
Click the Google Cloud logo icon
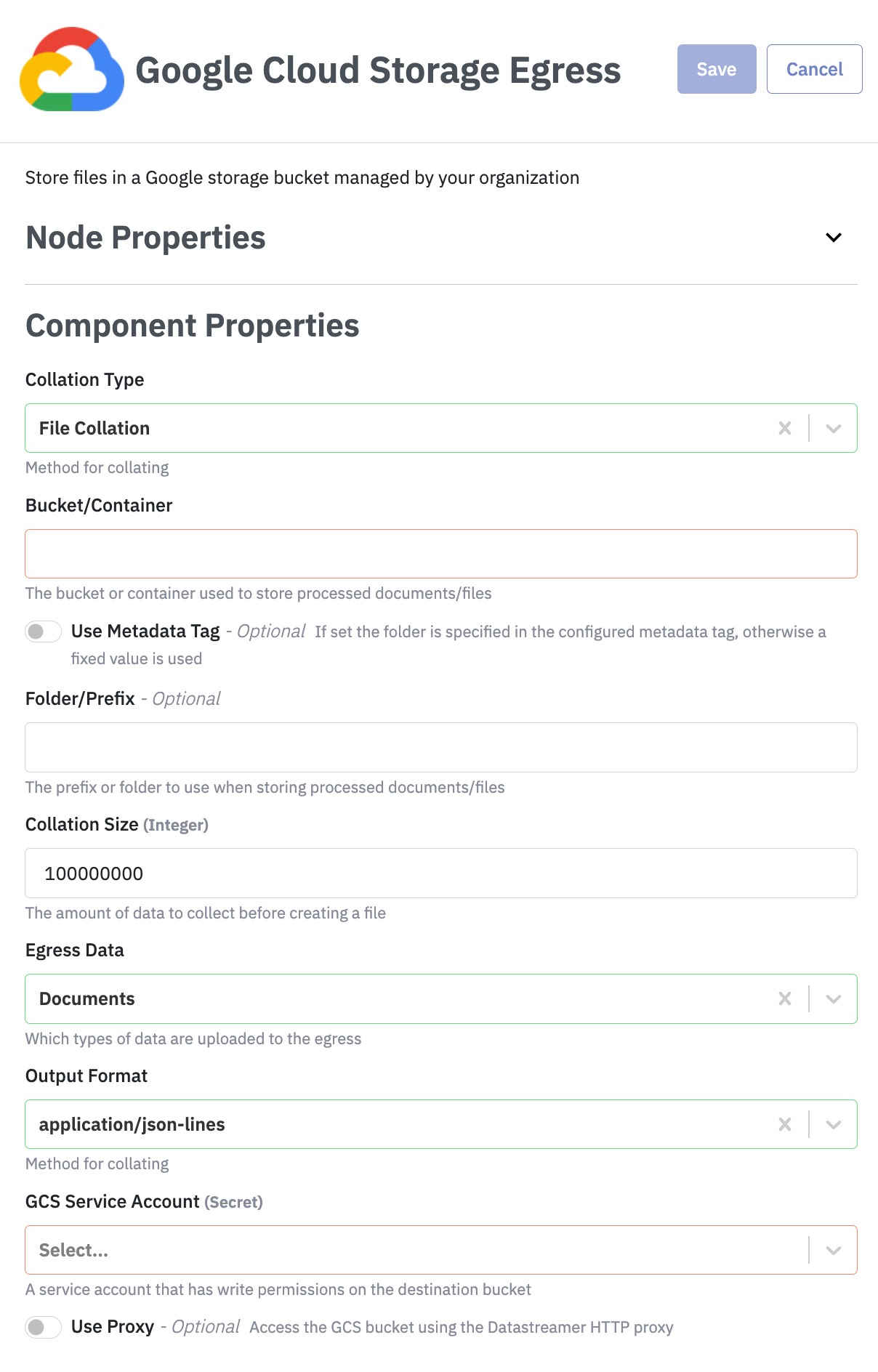coord(71,70)
